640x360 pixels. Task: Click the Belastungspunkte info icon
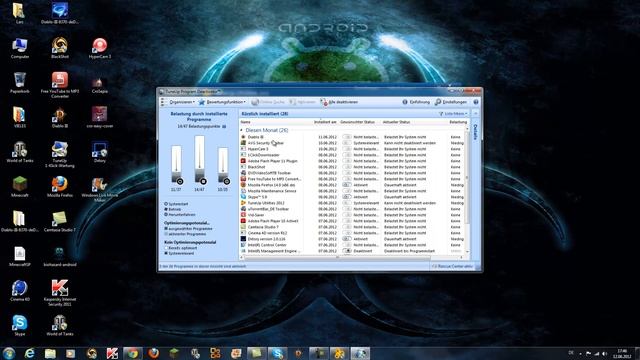[x=224, y=127]
